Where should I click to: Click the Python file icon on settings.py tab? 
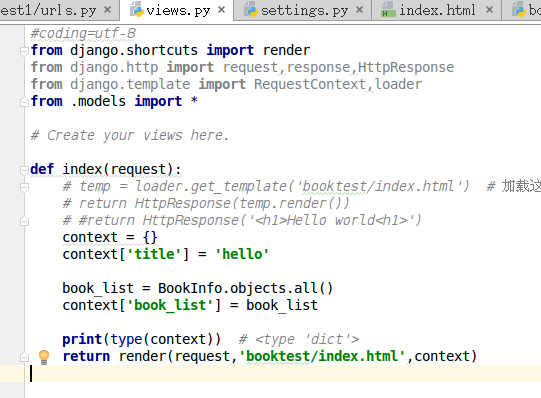pyautogui.click(x=251, y=10)
